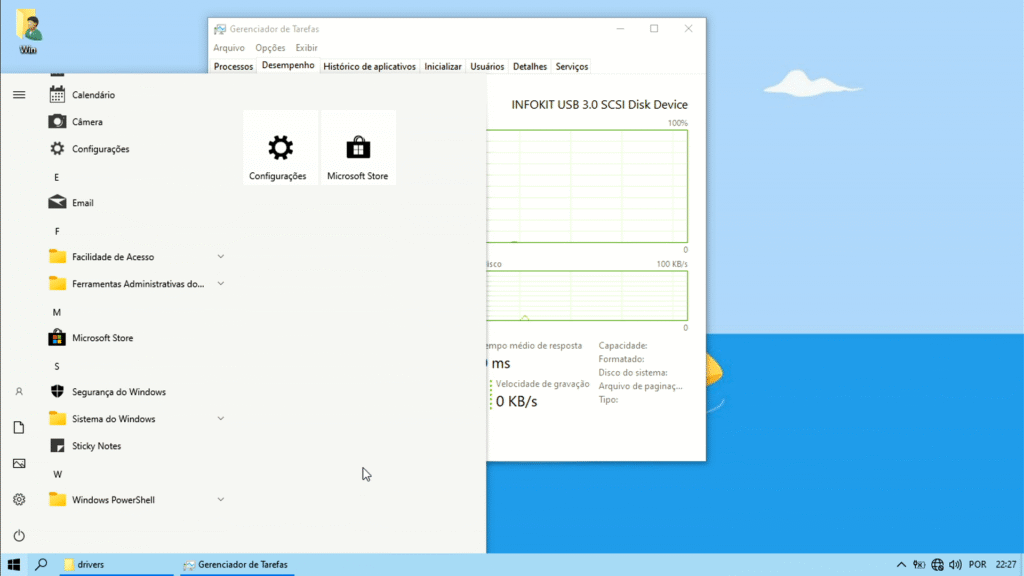Image resolution: width=1024 pixels, height=576 pixels.
Task: Click the Windows Start button
Action: tap(14, 565)
